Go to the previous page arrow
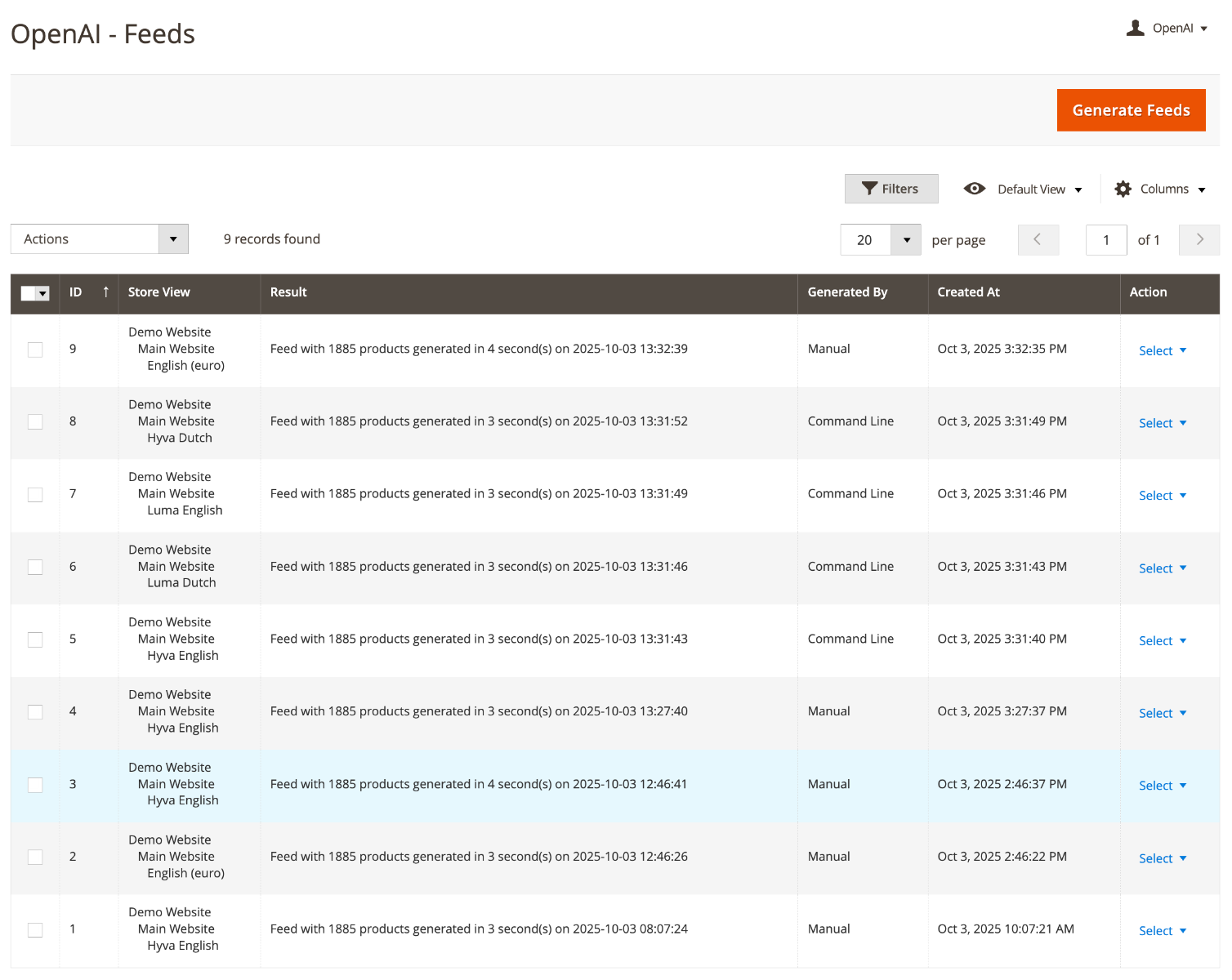The width and height of the screenshot is (1232, 980). [x=1038, y=239]
